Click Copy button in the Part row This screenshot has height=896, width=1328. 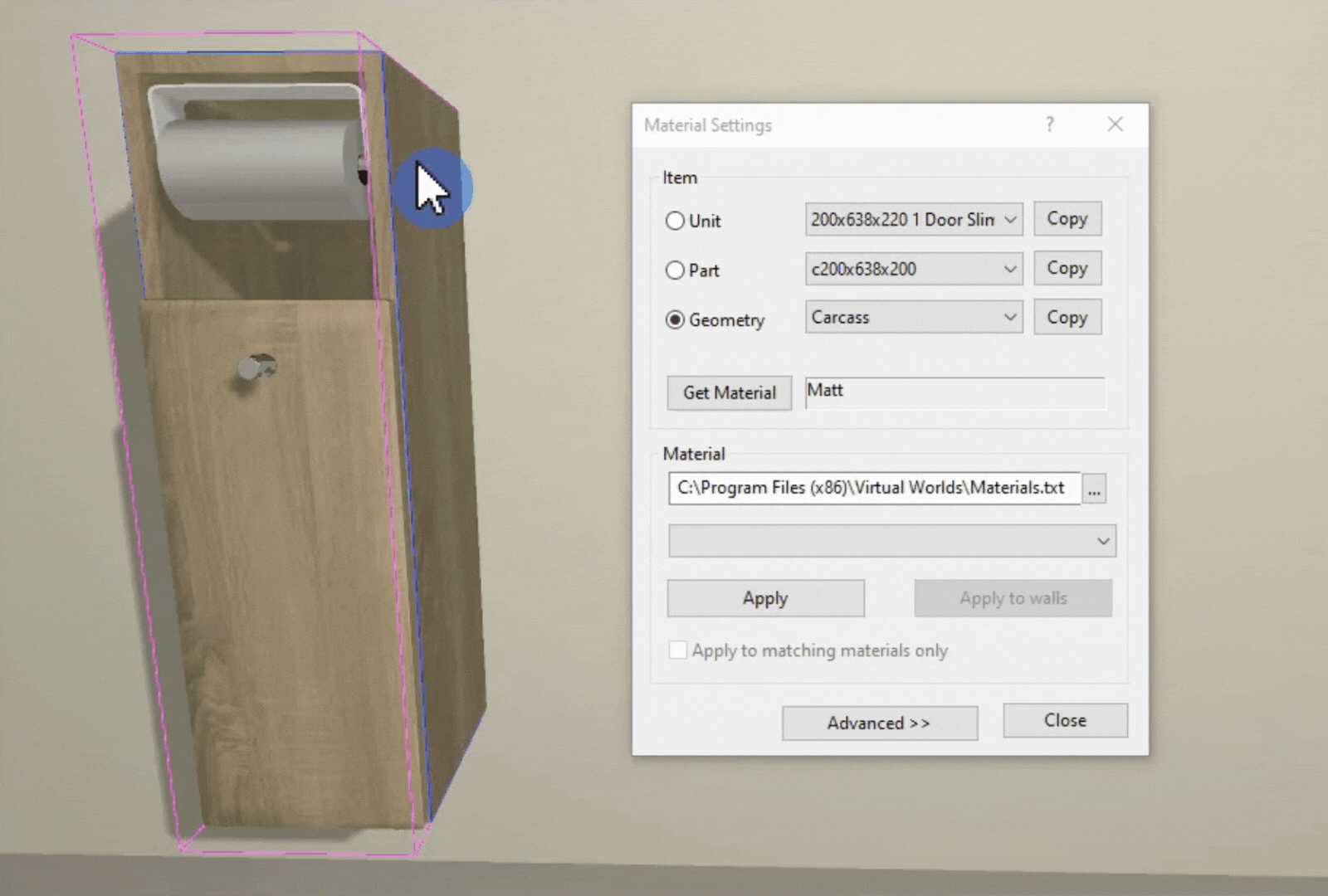click(x=1067, y=268)
